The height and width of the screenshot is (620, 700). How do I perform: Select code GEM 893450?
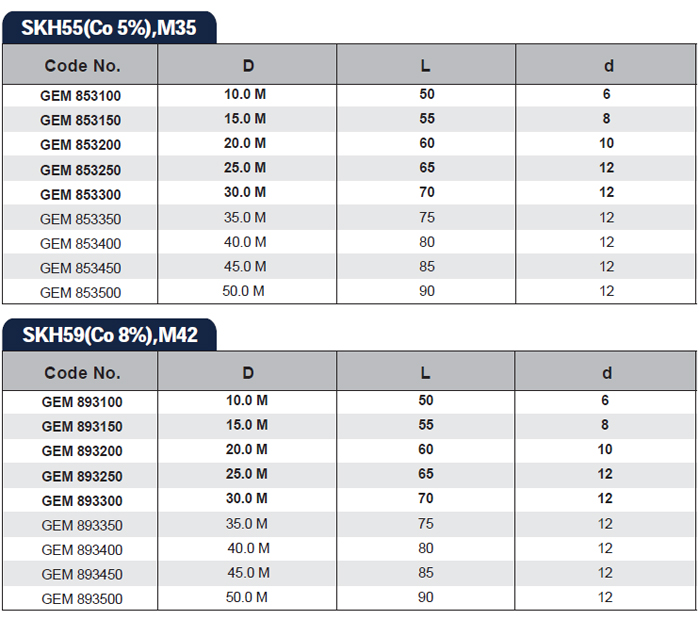(x=82, y=574)
